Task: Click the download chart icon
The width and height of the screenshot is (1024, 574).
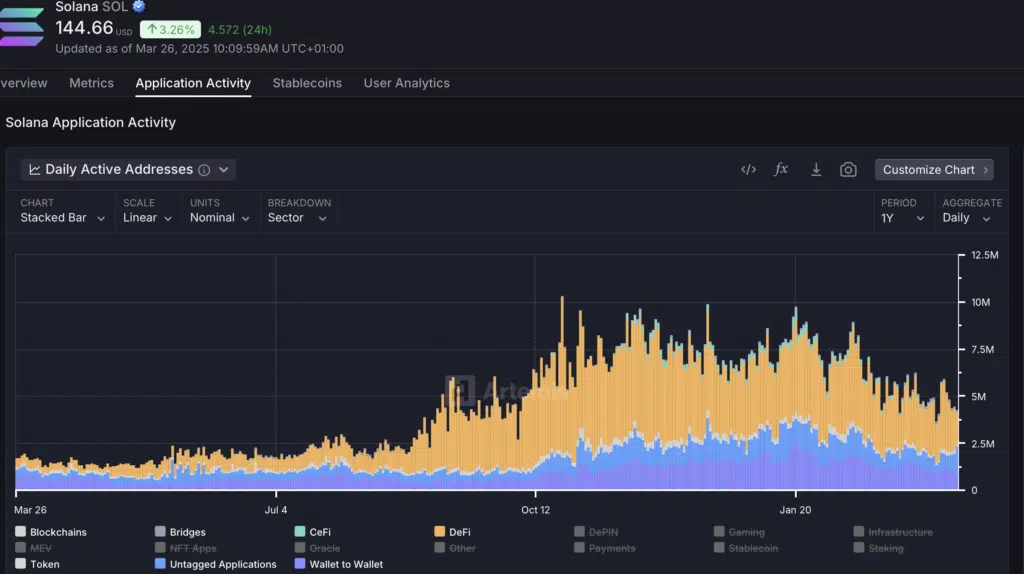Action: [x=816, y=170]
